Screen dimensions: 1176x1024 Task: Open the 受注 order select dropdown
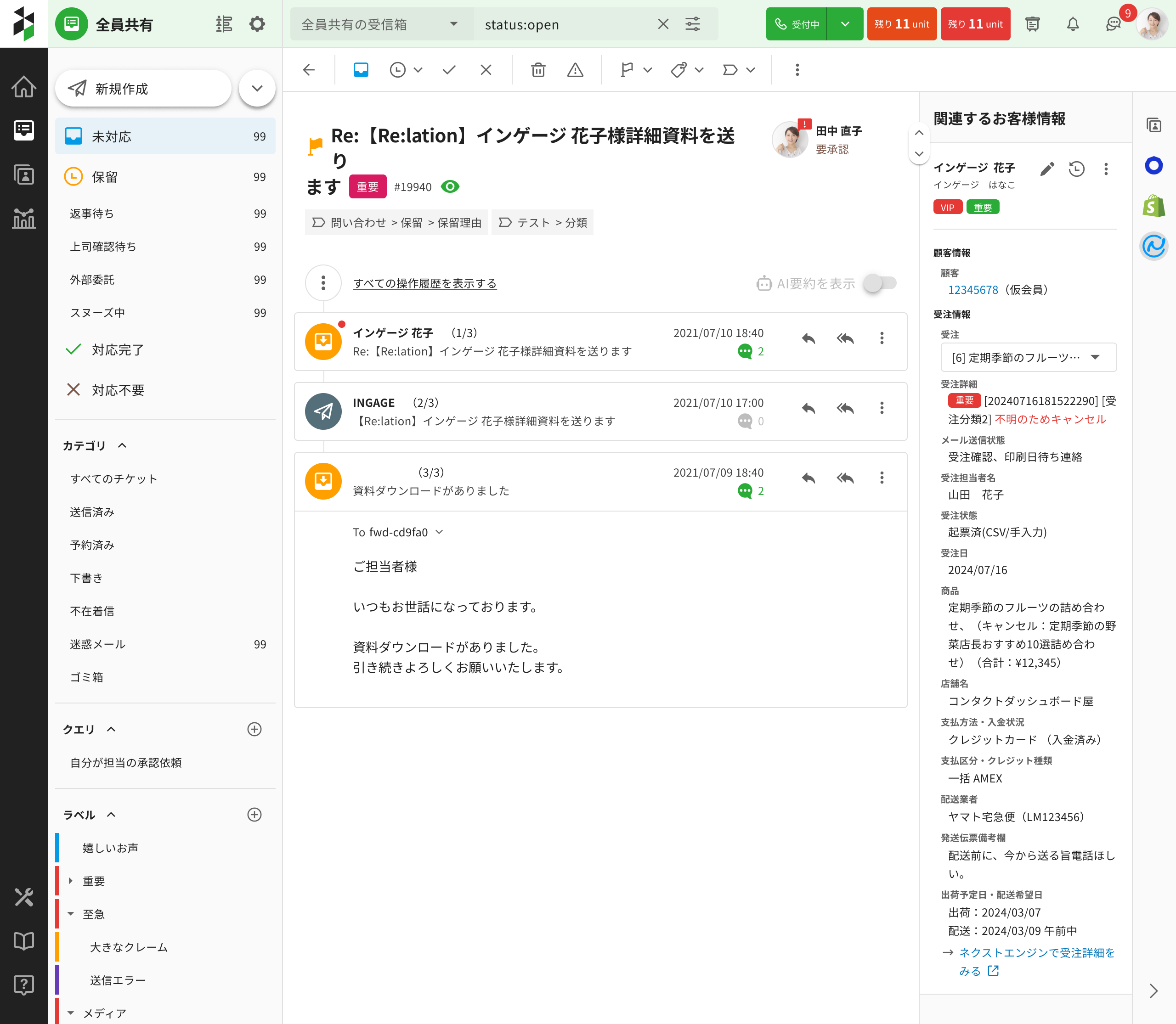pyautogui.click(x=1027, y=357)
